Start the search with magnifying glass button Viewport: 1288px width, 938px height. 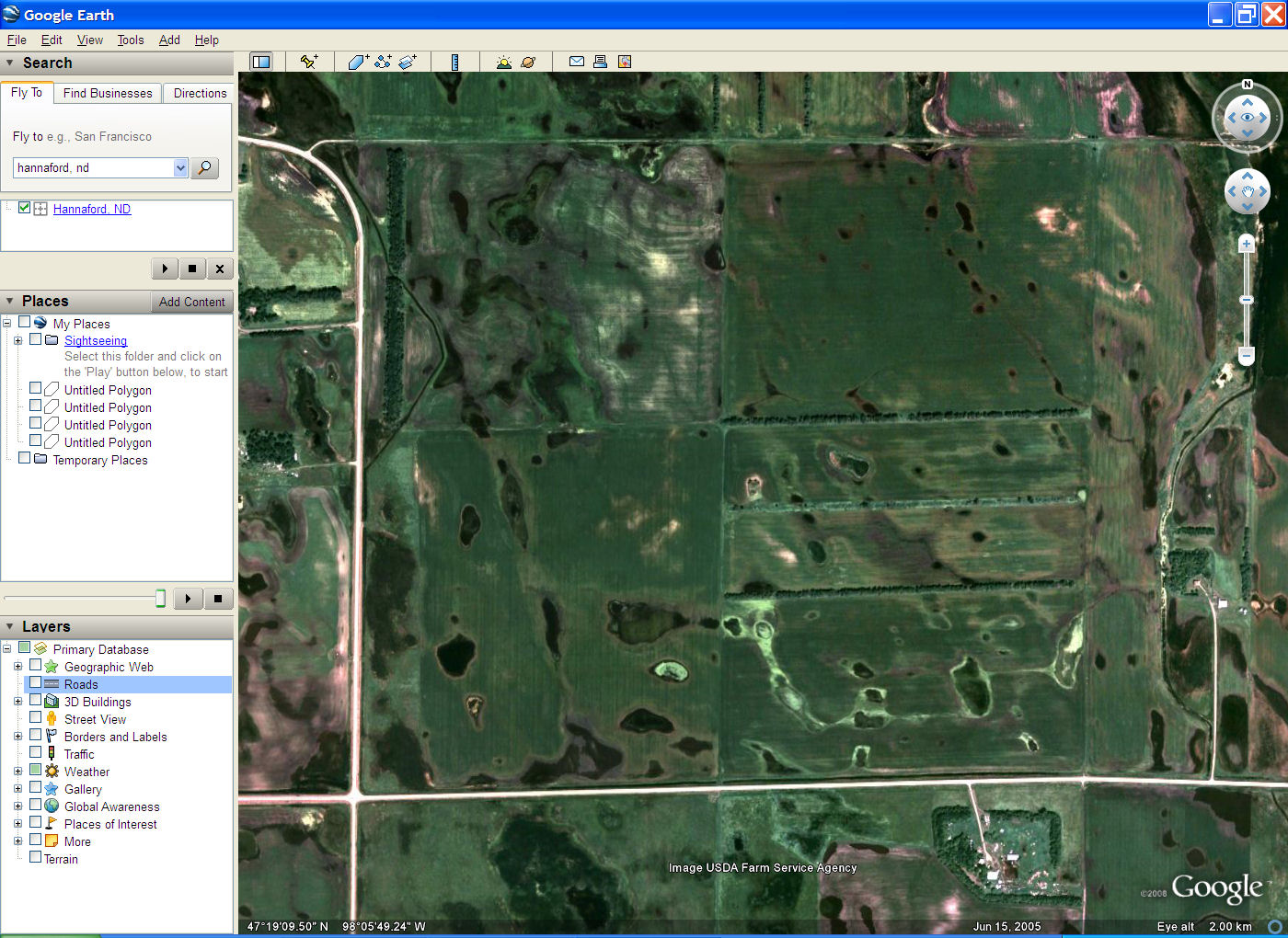(204, 167)
